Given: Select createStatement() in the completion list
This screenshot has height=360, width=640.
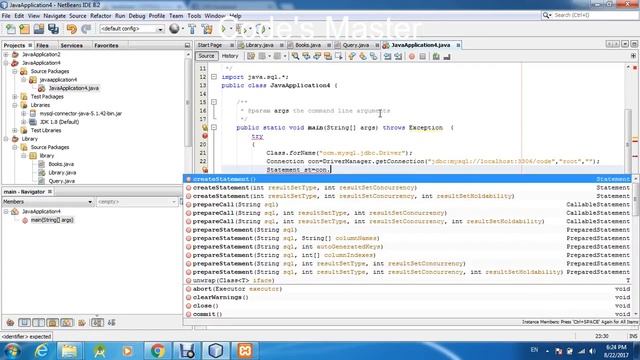Looking at the screenshot, I should (407, 179).
